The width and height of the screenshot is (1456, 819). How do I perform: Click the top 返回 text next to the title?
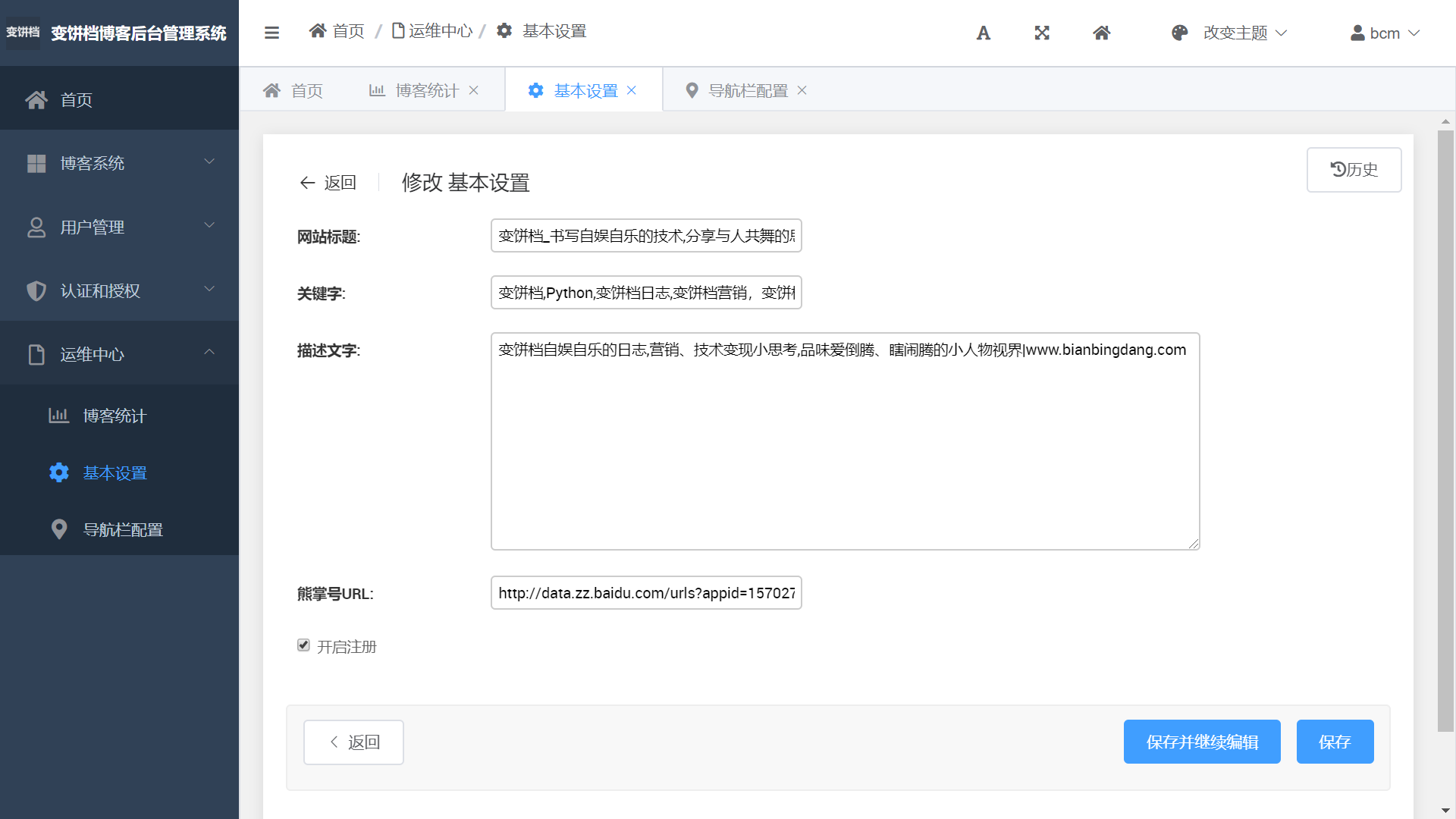coord(340,183)
